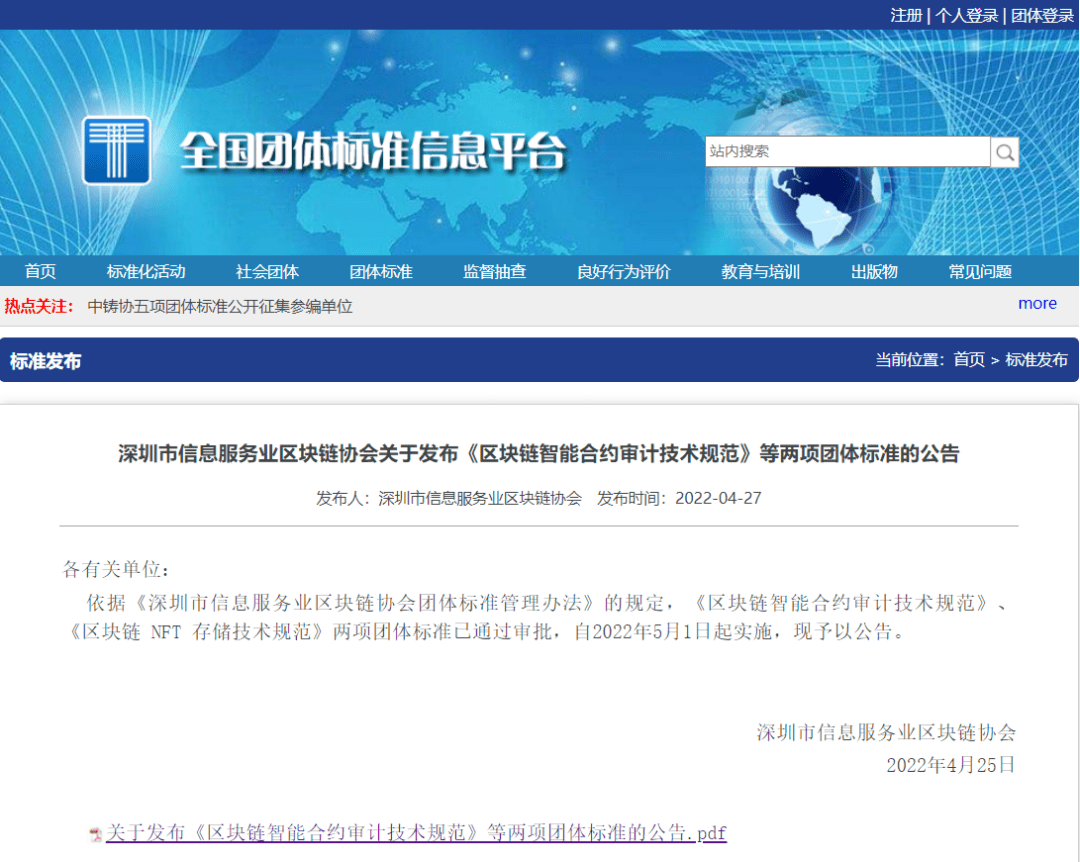Open the 出版物 menu item
This screenshot has width=1080, height=862.
[x=874, y=271]
